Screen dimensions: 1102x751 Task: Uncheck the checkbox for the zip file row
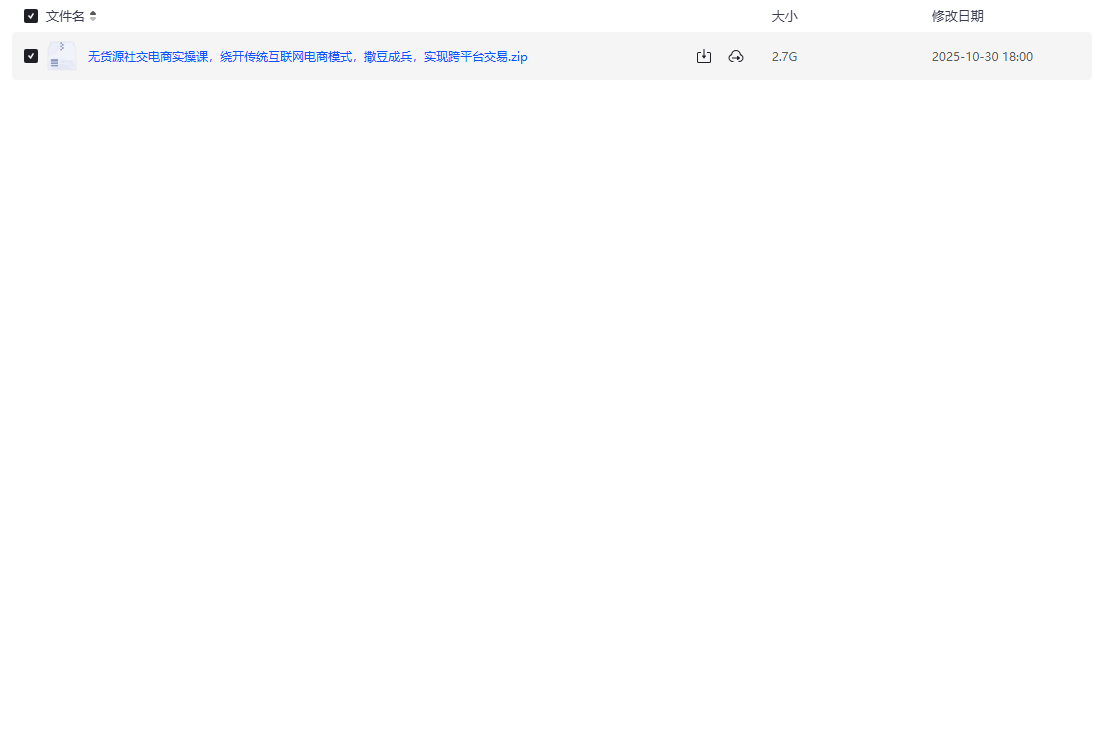coord(31,56)
